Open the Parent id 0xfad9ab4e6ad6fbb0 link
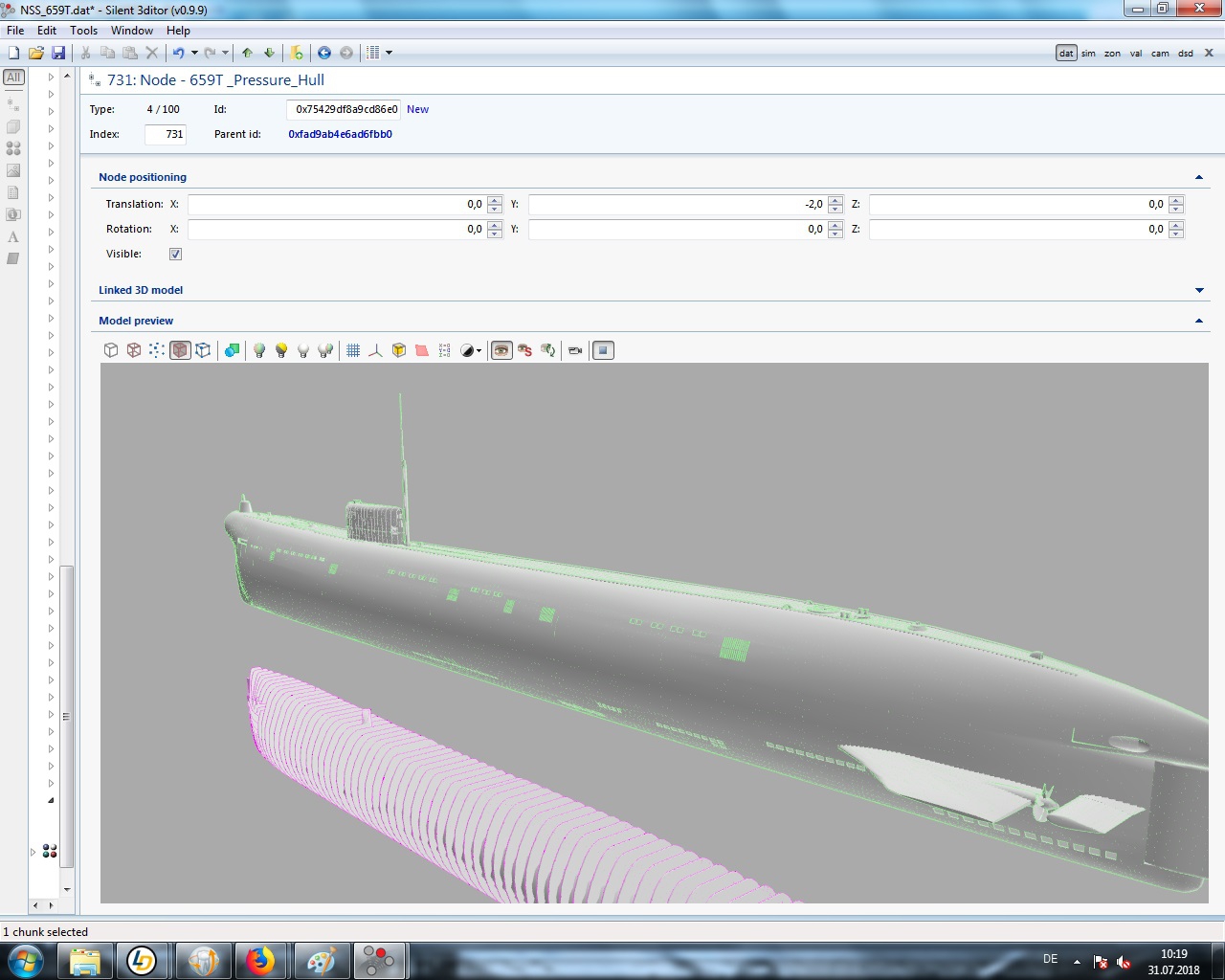1225x980 pixels. (341, 134)
